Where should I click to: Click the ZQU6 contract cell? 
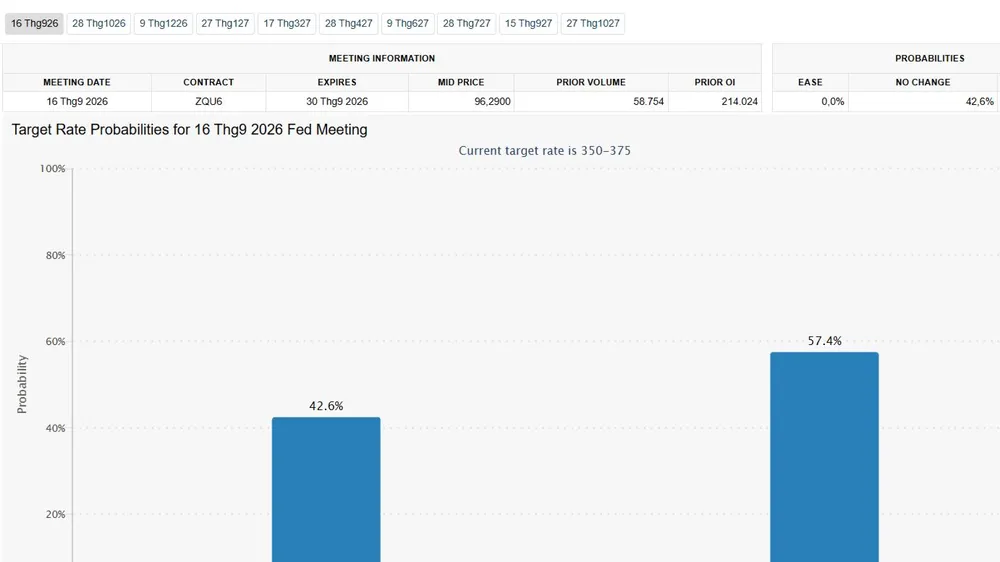tap(209, 101)
